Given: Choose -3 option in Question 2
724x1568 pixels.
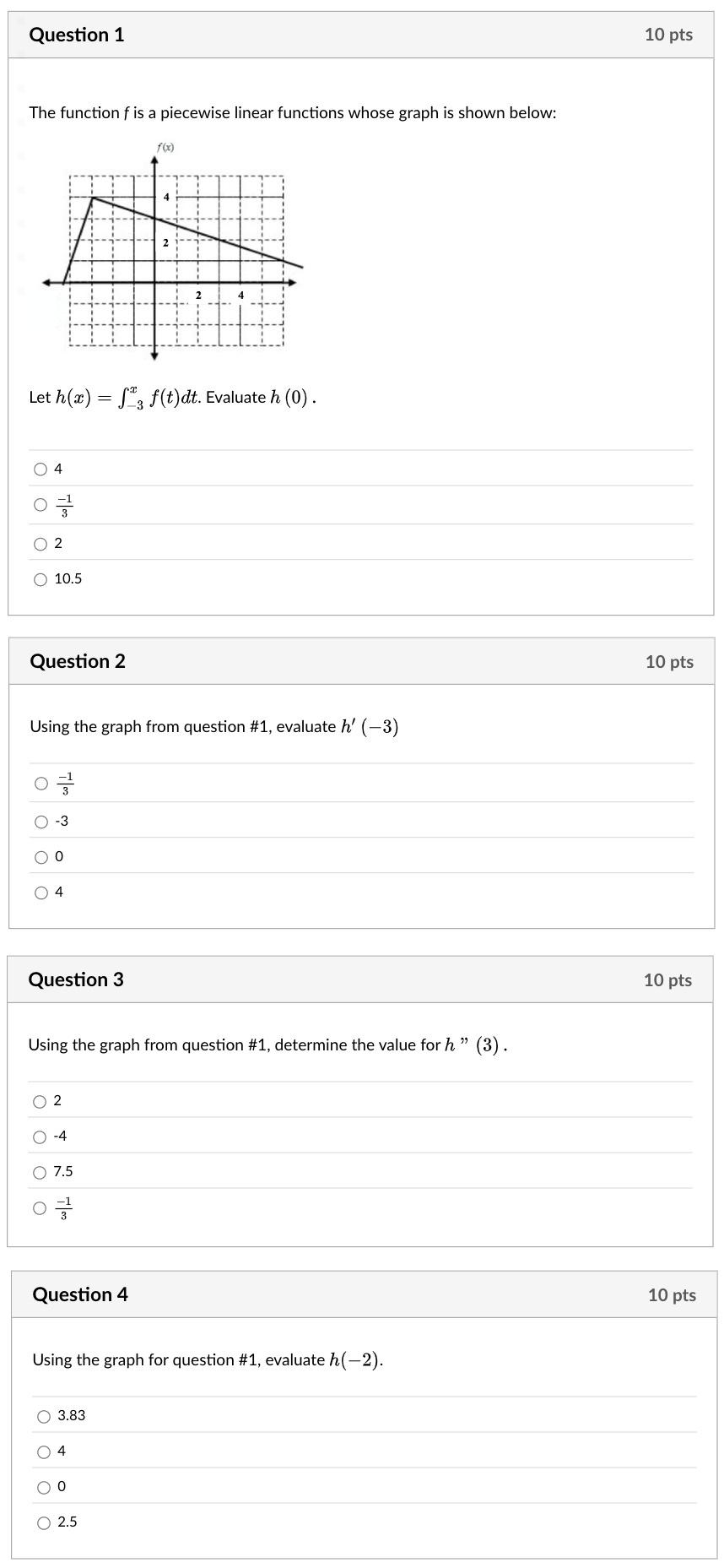Looking at the screenshot, I should pos(40,820).
